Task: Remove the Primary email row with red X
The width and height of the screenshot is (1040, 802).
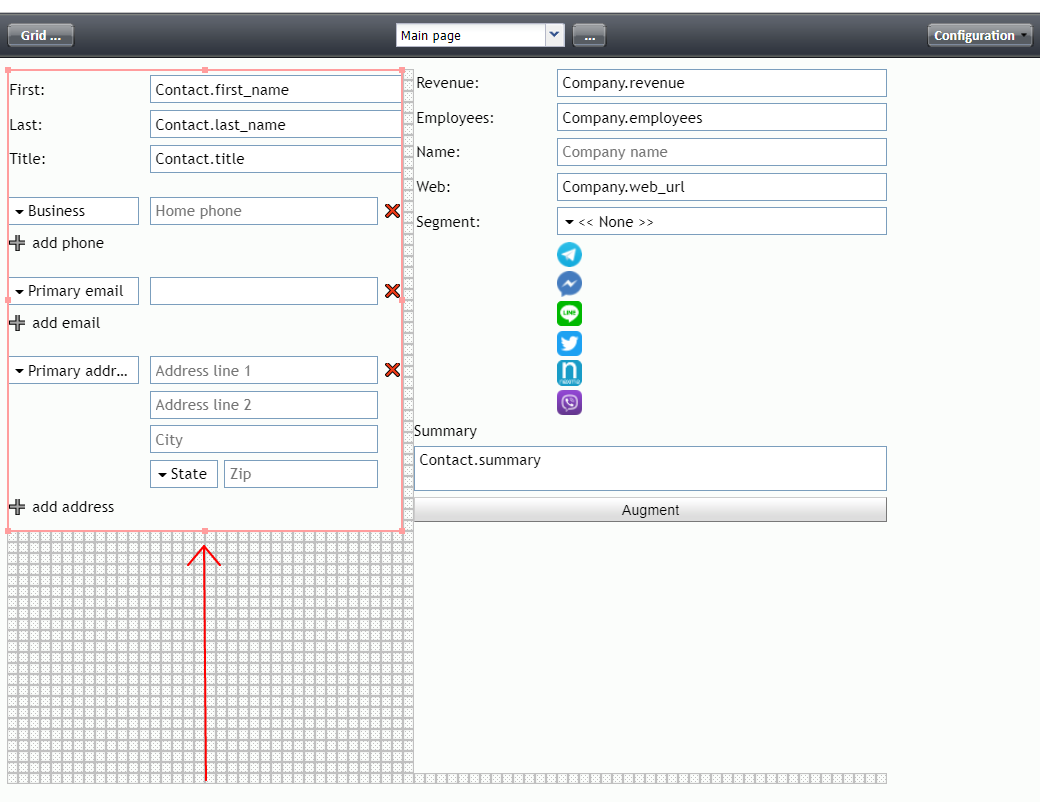Action: tap(392, 291)
